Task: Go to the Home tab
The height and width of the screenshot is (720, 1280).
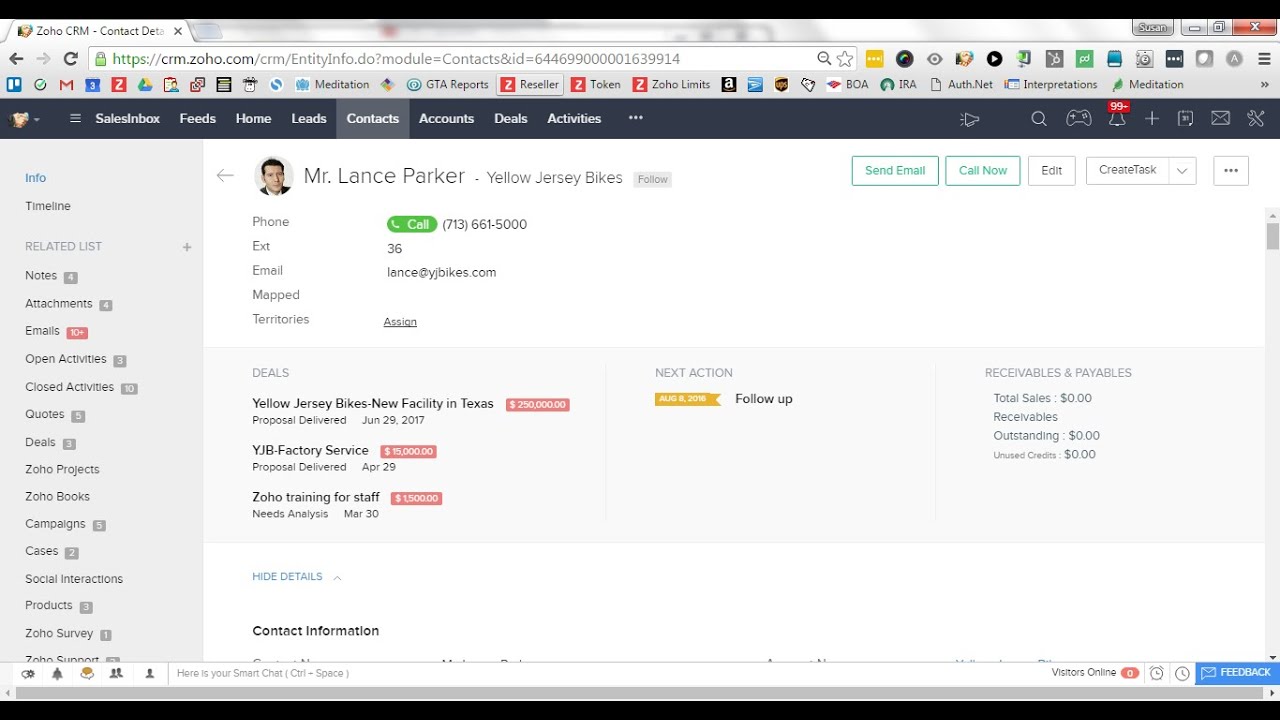Action: click(x=254, y=119)
